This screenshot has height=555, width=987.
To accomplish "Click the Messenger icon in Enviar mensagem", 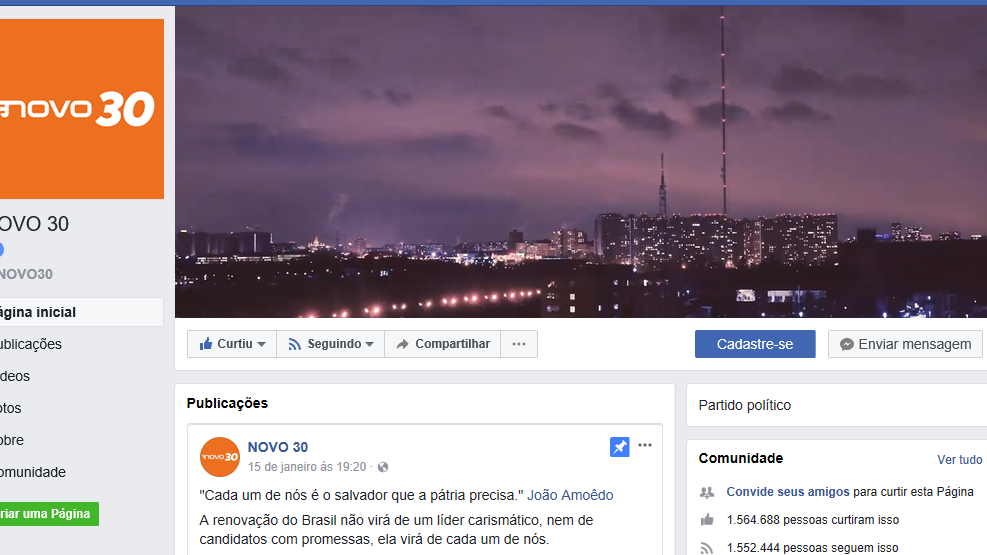I will click(x=847, y=344).
